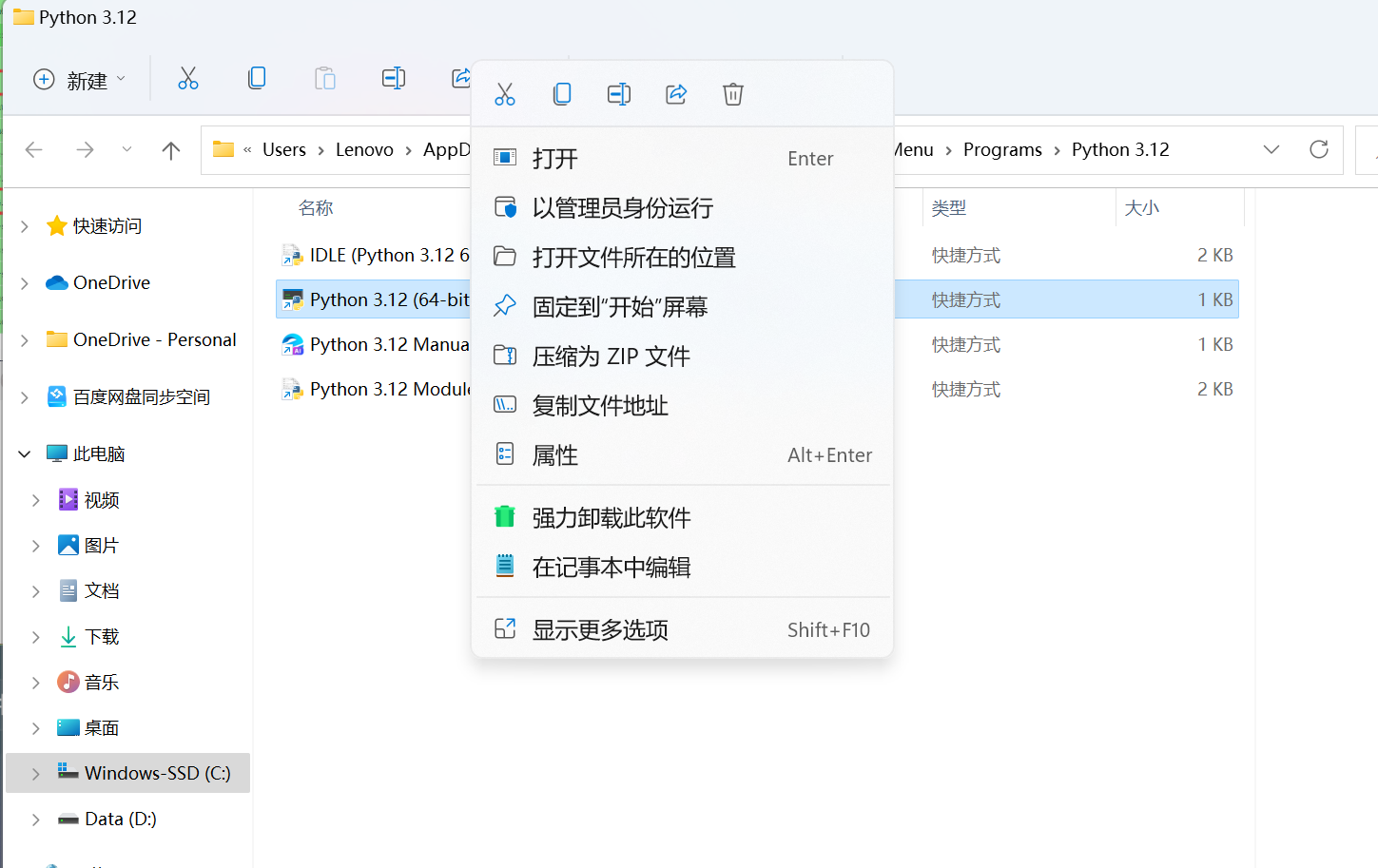Click Python 3.12 breadcrumb segment
Image resolution: width=1378 pixels, height=868 pixels.
[x=1120, y=150]
